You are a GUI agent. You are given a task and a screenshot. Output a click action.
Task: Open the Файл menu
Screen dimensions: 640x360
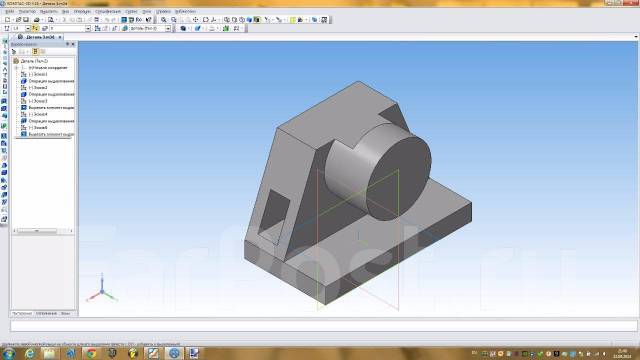tap(9, 11)
